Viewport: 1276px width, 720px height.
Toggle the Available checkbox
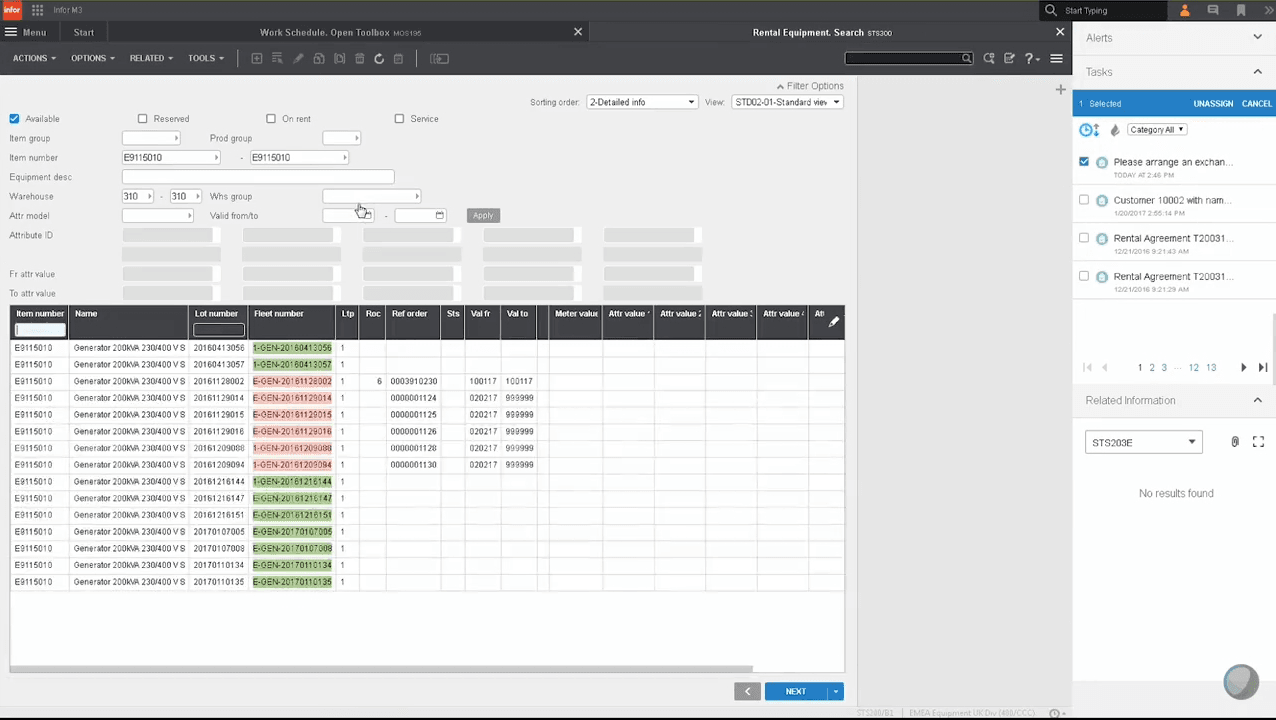(x=14, y=118)
